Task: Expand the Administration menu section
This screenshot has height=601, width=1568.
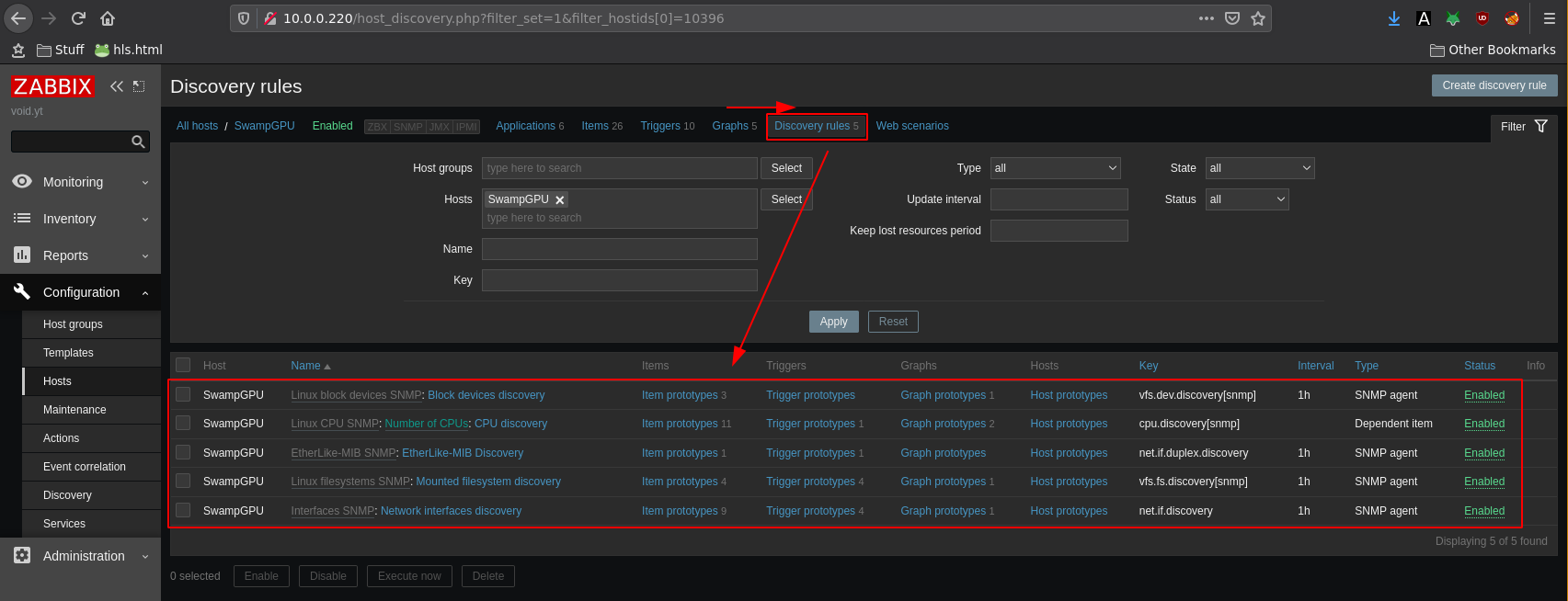Action: [x=80, y=556]
